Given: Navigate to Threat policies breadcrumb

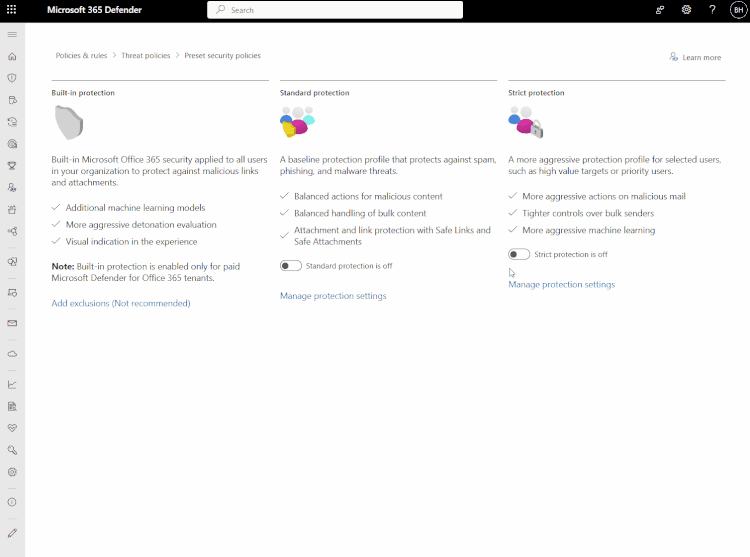Looking at the screenshot, I should (x=145, y=55).
